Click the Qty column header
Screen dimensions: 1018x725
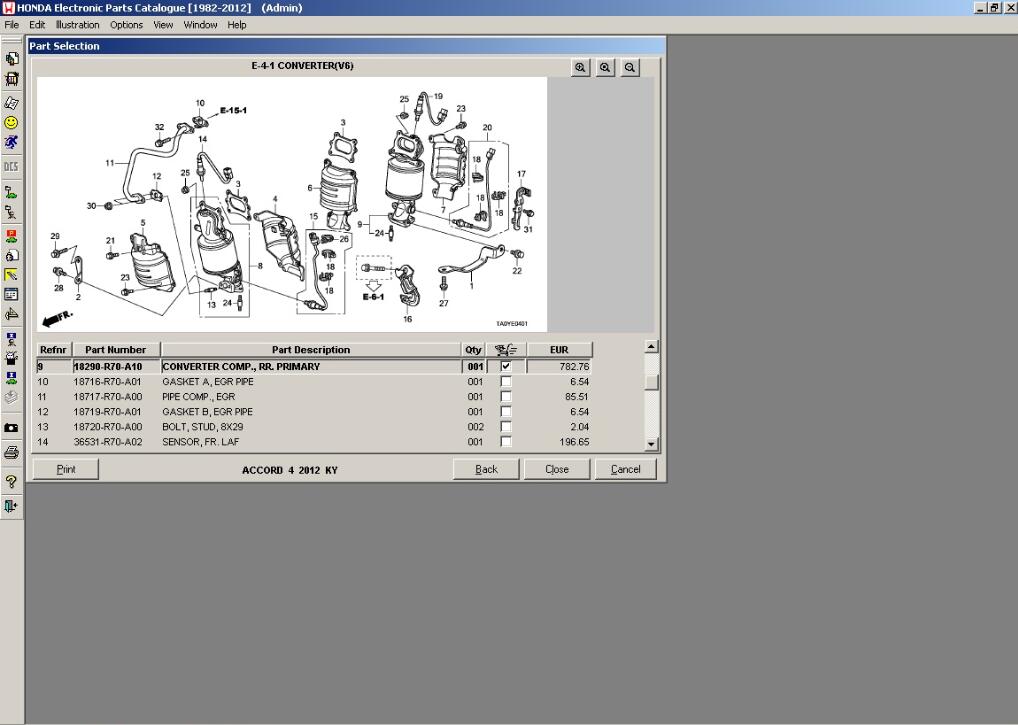[473, 350]
